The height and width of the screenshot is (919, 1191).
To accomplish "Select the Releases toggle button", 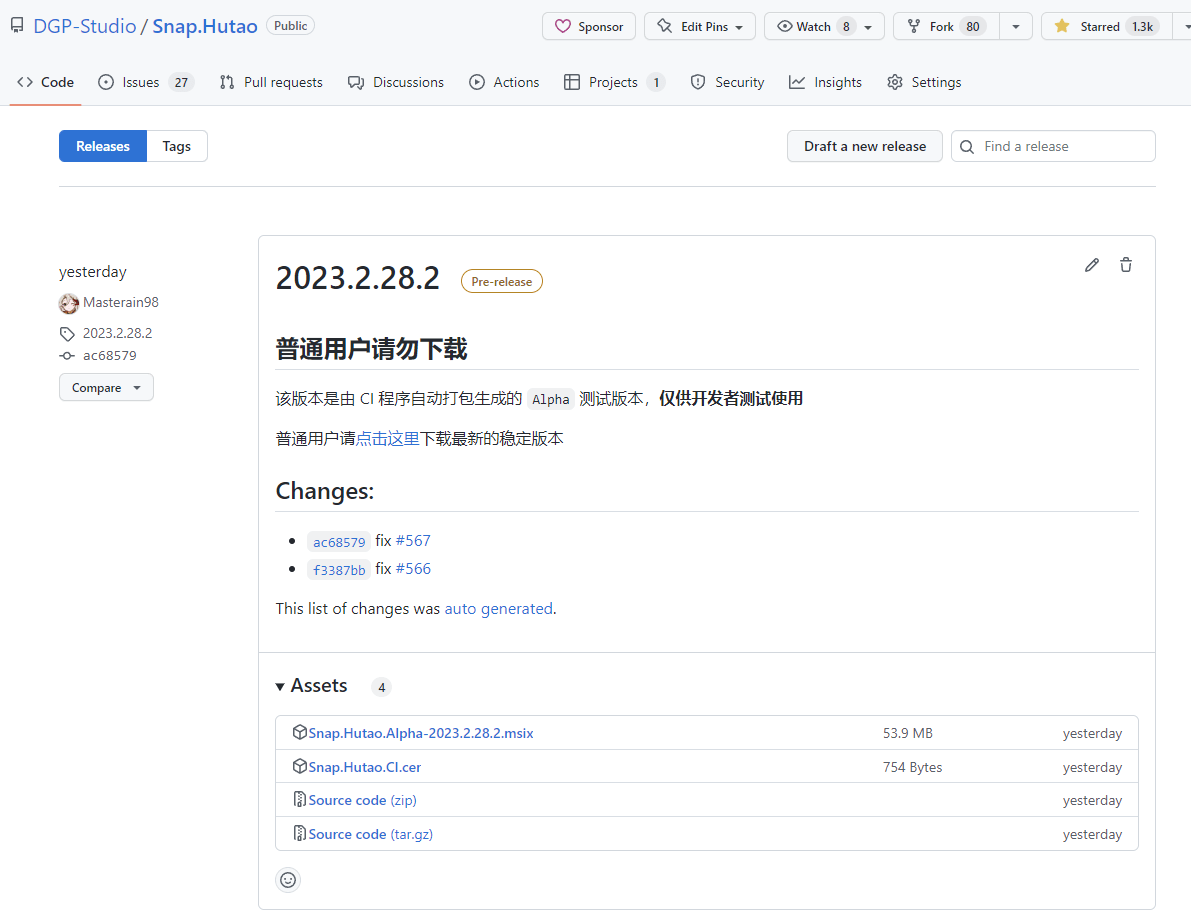I will 103,146.
